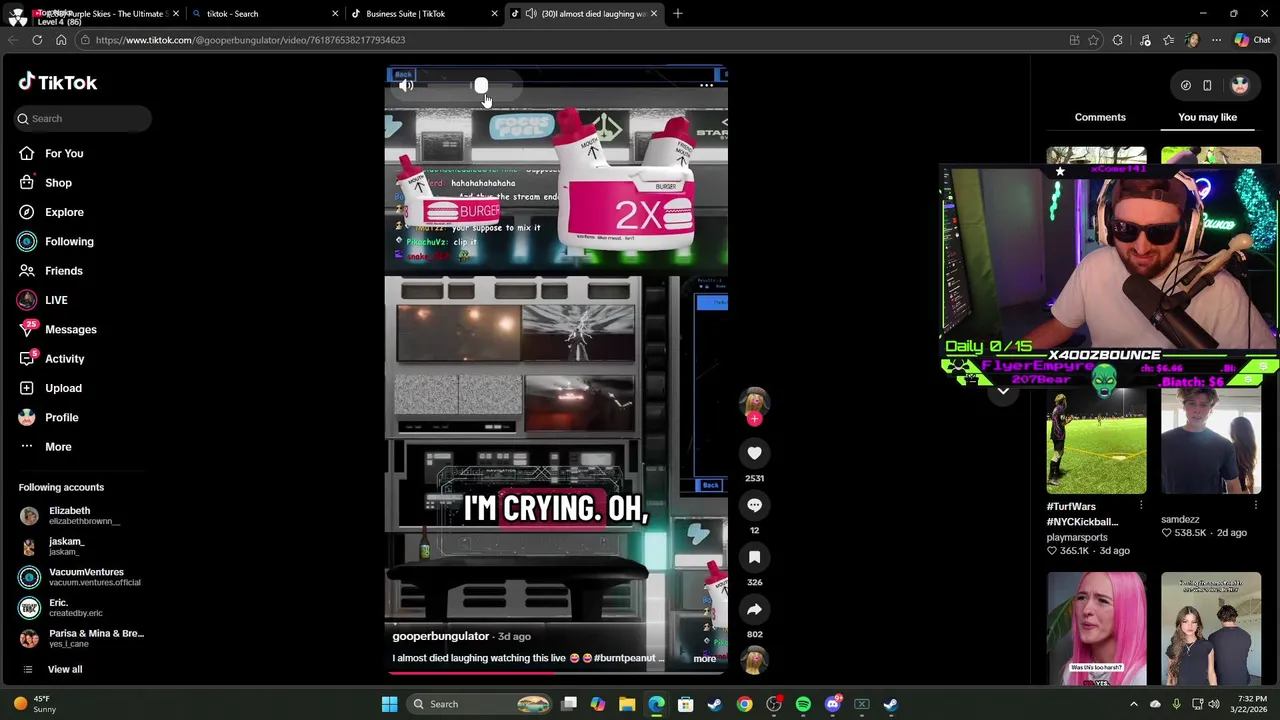Click the browser address bar URL

250,40
